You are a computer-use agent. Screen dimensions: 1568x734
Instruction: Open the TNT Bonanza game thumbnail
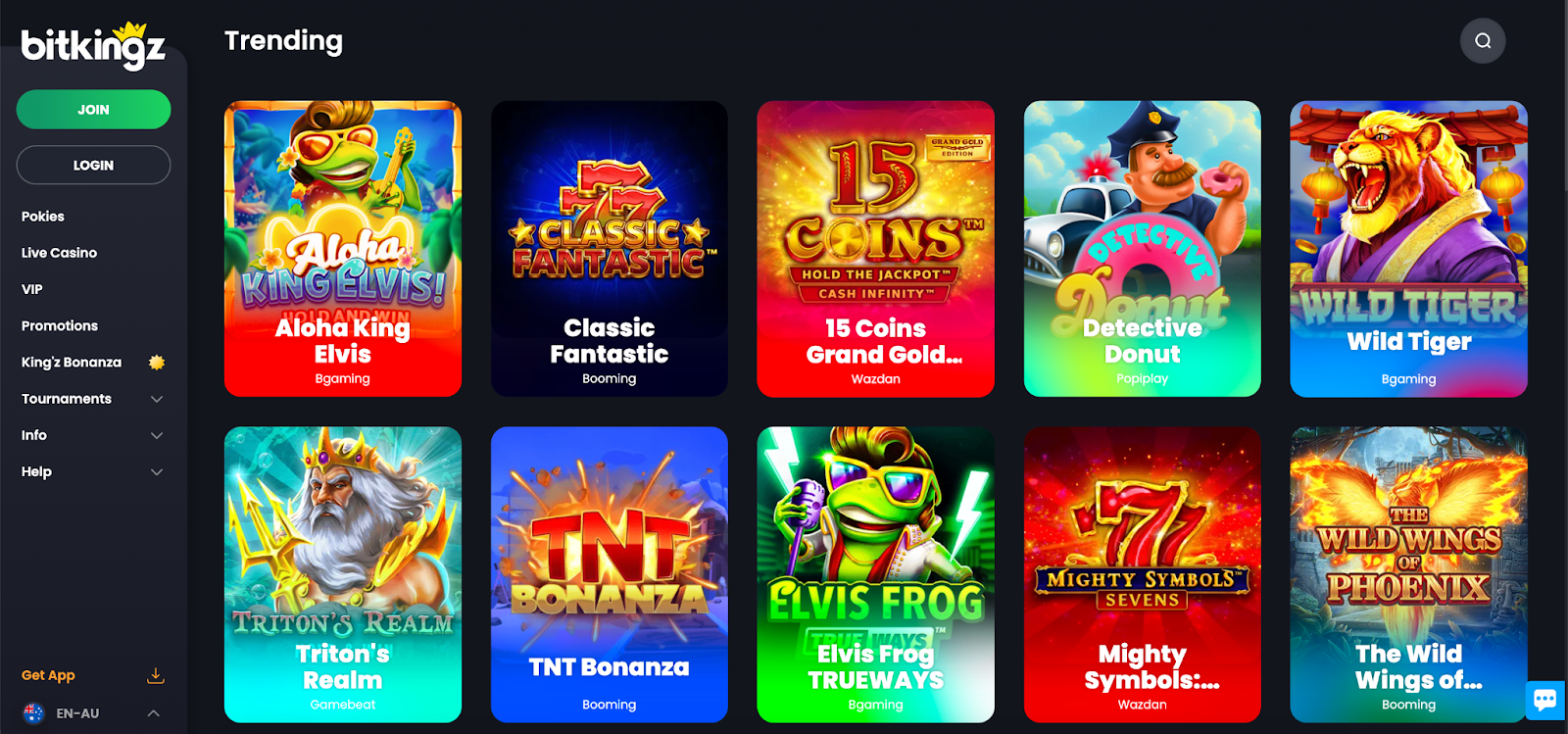click(610, 574)
